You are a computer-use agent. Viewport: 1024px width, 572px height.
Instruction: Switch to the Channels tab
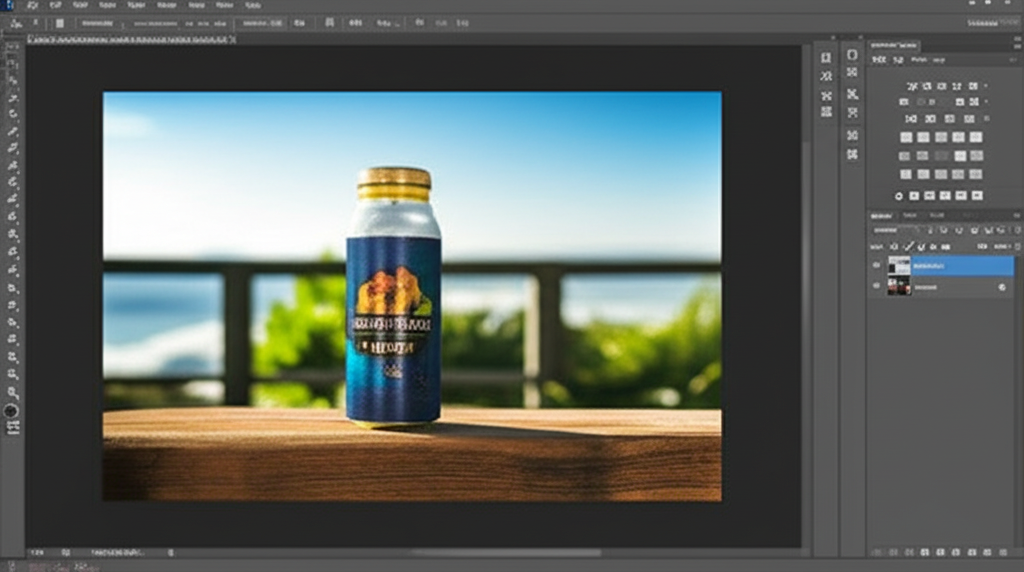point(910,215)
